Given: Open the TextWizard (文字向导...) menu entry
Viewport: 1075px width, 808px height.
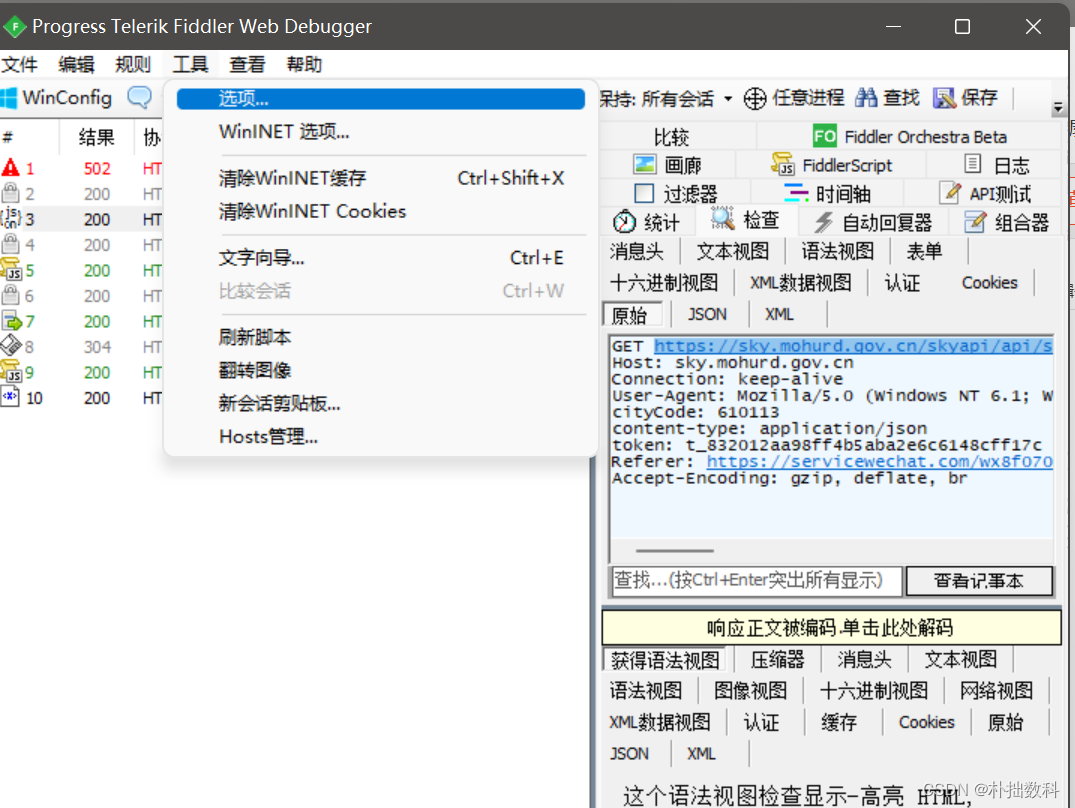Looking at the screenshot, I should coord(381,258).
